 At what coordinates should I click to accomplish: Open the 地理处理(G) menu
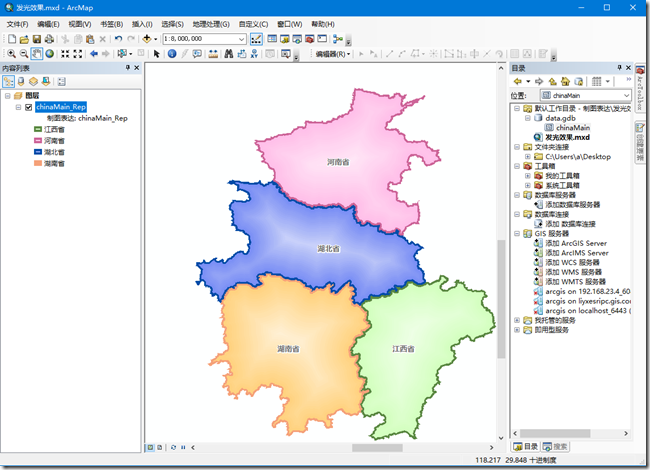(211, 24)
